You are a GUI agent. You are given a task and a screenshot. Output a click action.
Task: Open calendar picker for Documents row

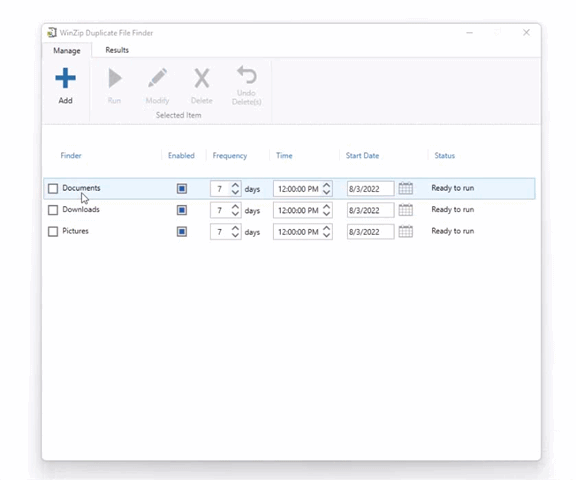[406, 188]
